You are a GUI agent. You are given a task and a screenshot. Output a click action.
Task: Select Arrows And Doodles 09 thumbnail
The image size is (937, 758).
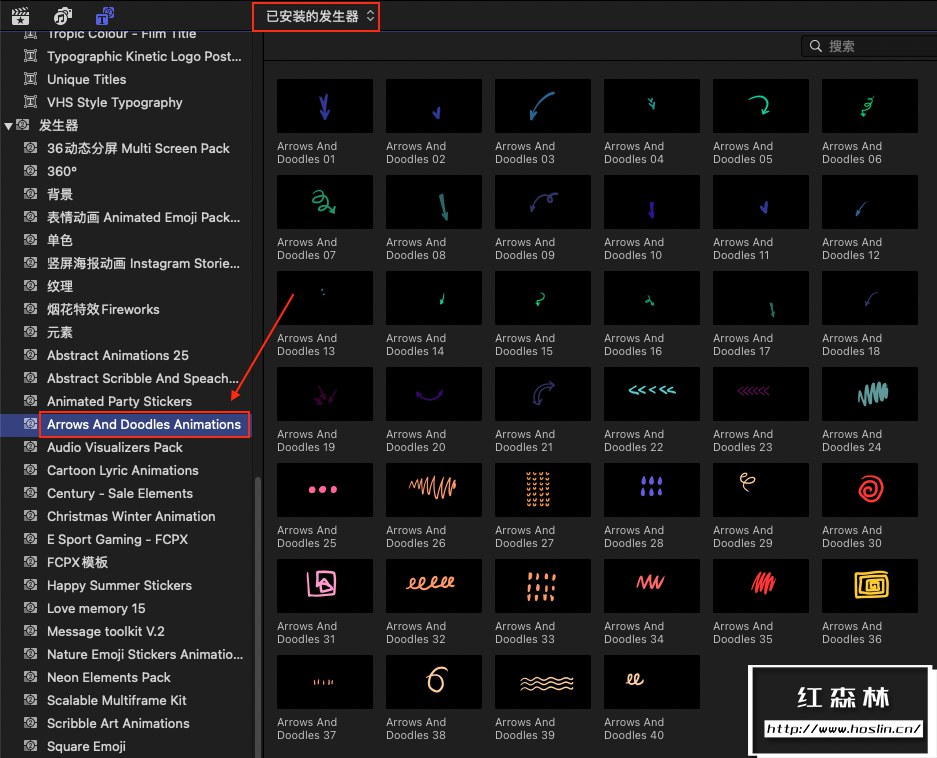(543, 202)
